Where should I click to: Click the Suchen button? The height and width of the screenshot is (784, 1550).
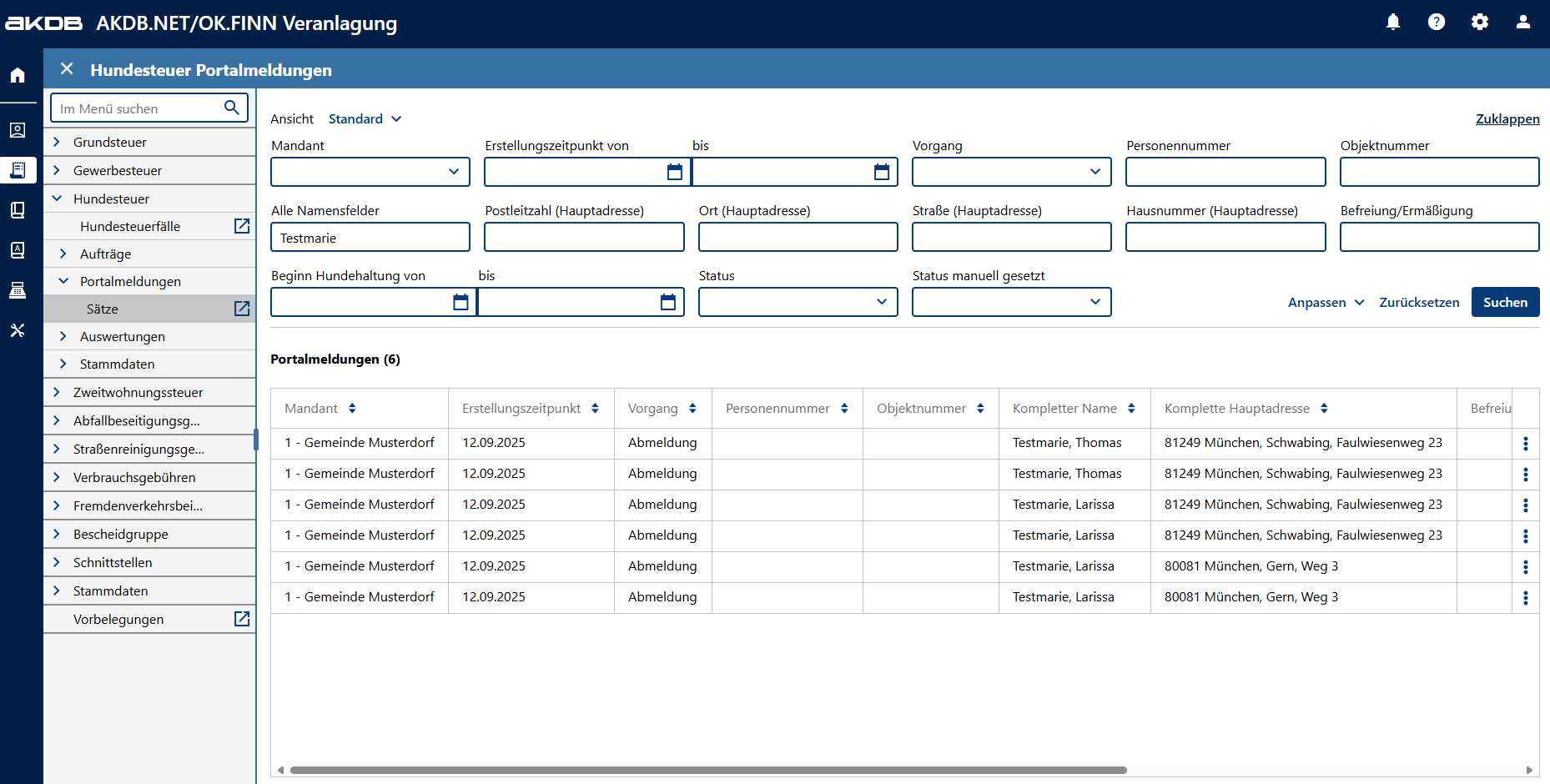pyautogui.click(x=1505, y=302)
